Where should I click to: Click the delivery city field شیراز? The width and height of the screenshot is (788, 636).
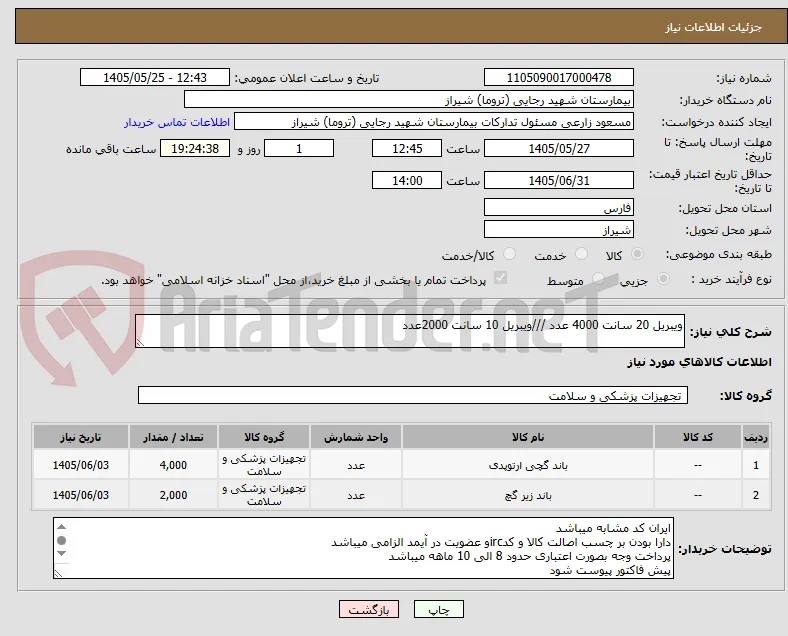559,230
